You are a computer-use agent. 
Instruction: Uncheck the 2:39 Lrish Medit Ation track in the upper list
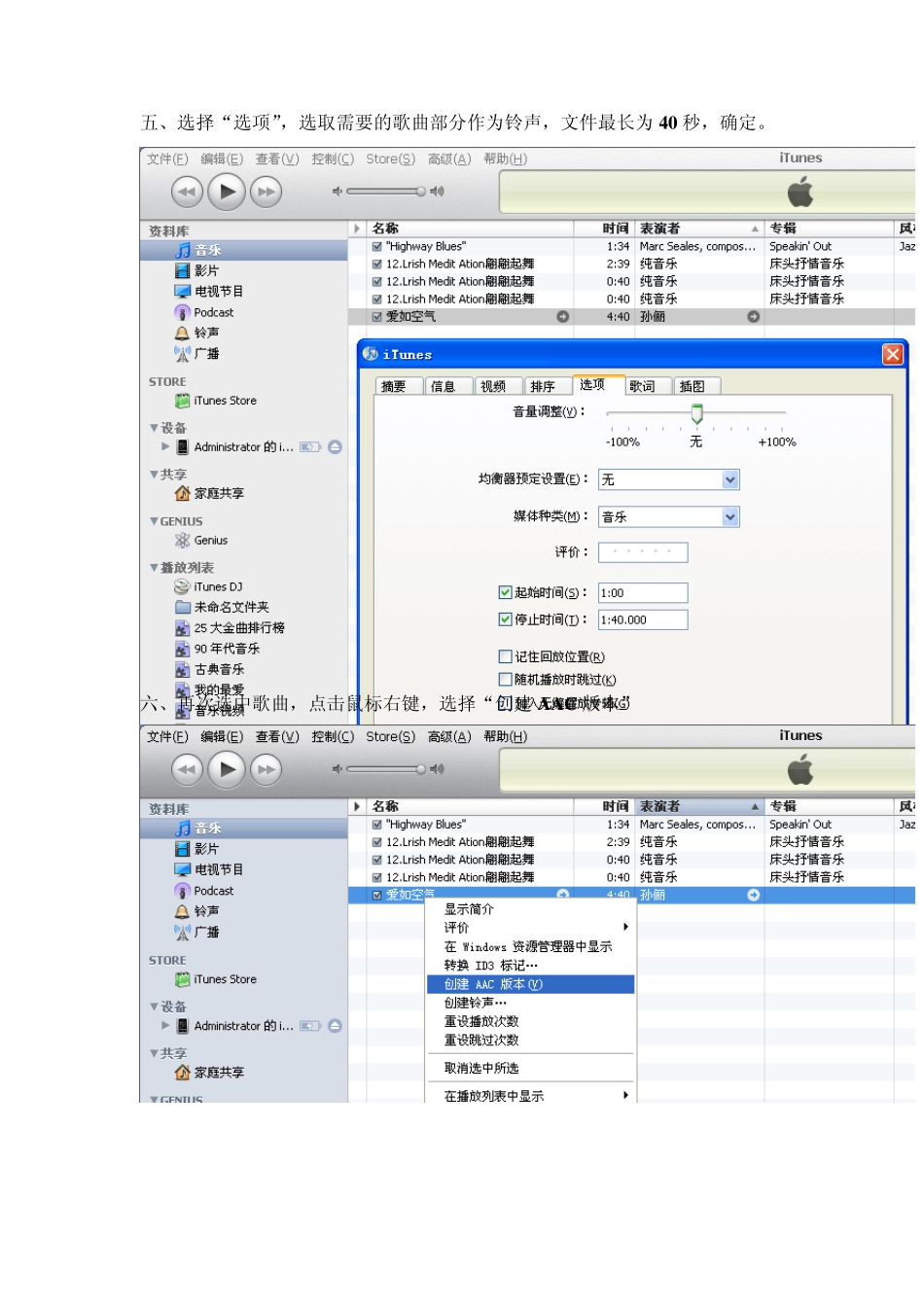377,265
